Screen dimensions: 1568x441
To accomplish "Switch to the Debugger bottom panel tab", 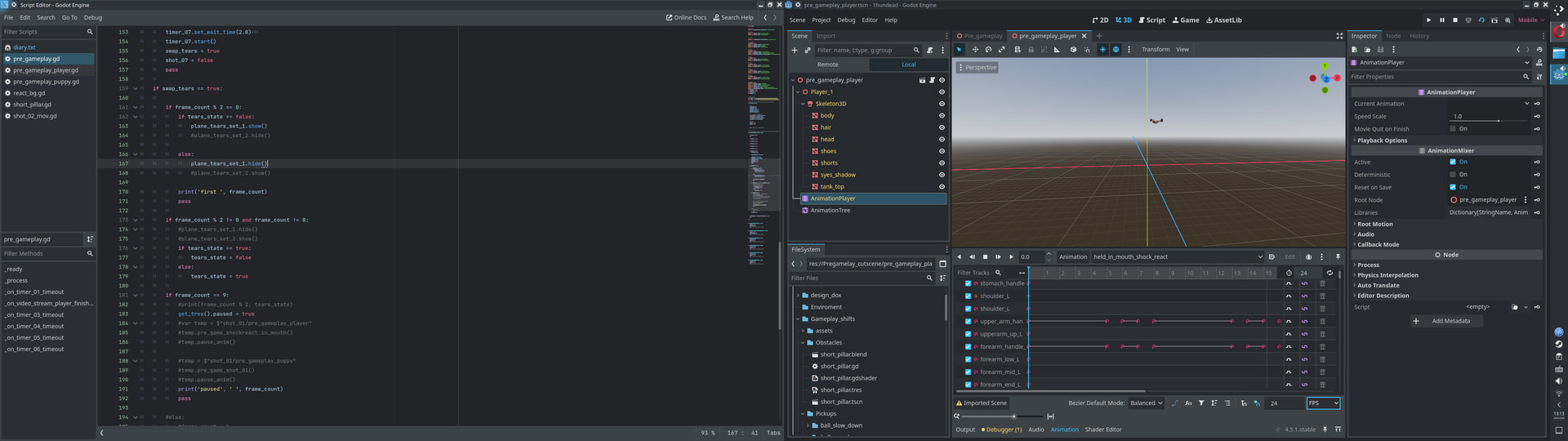I will pos(1001,430).
